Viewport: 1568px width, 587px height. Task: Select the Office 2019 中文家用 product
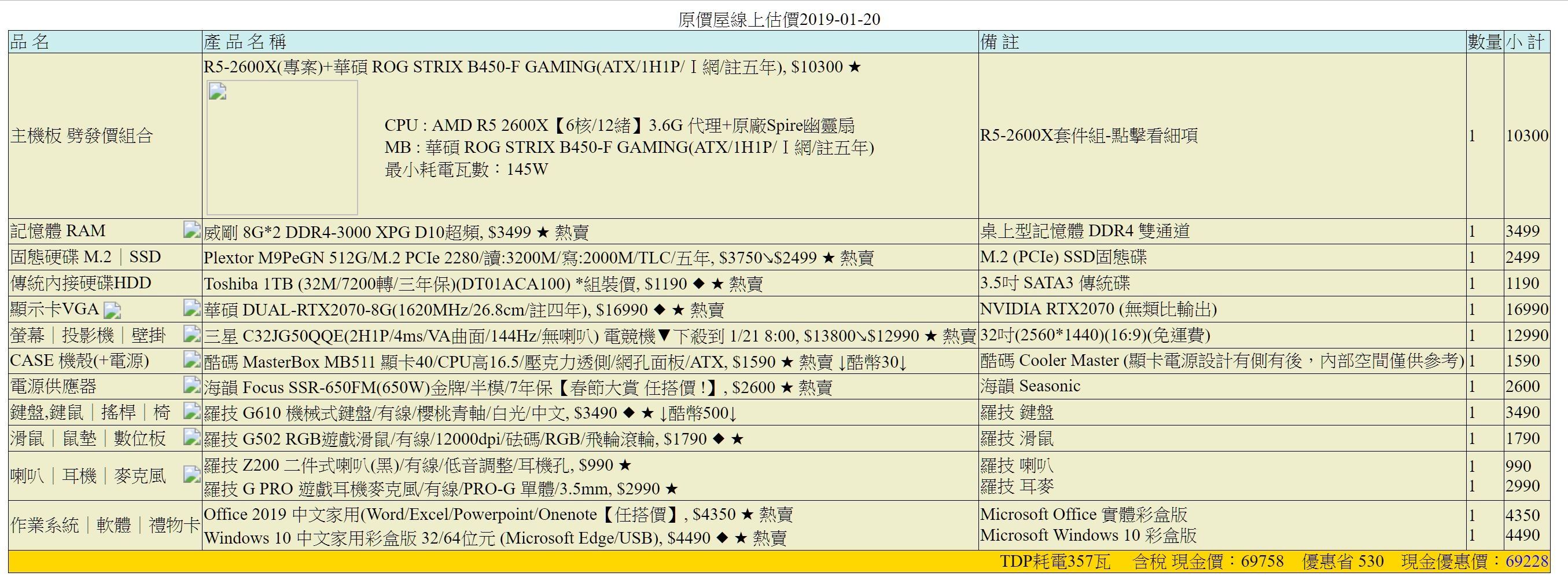pyautogui.click(x=498, y=515)
